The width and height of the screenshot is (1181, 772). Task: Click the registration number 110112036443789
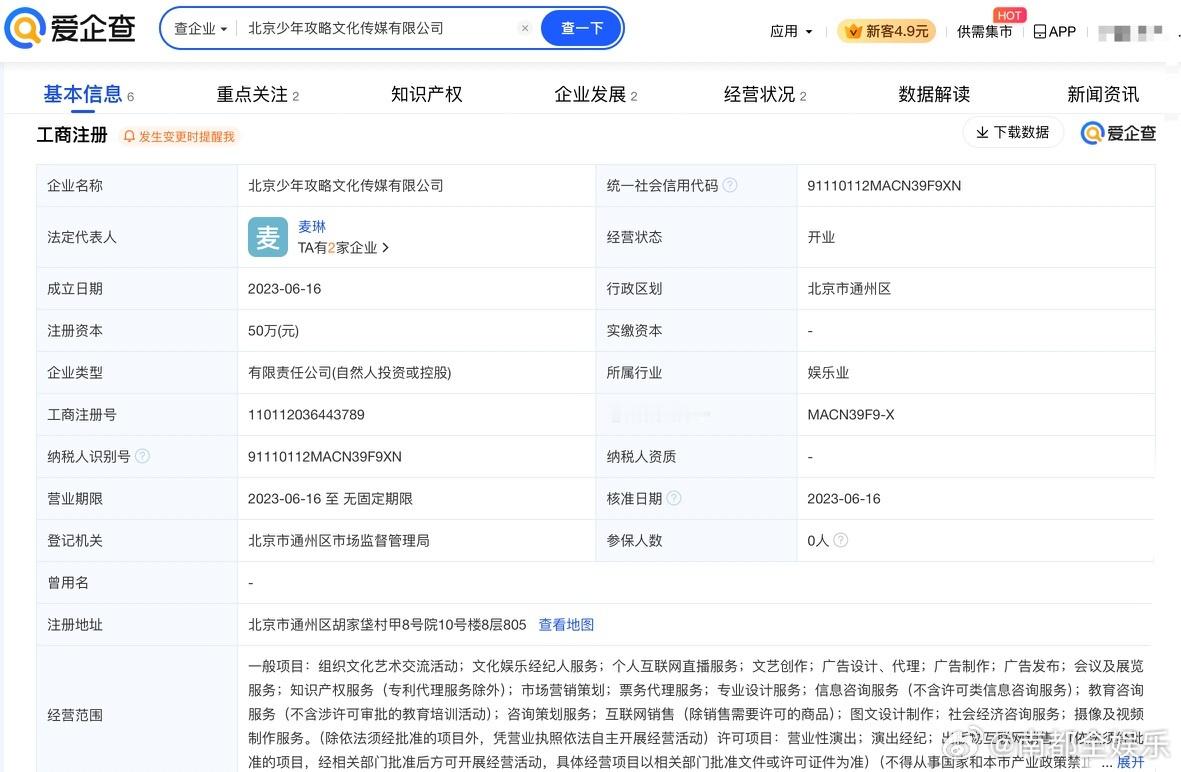pos(307,414)
